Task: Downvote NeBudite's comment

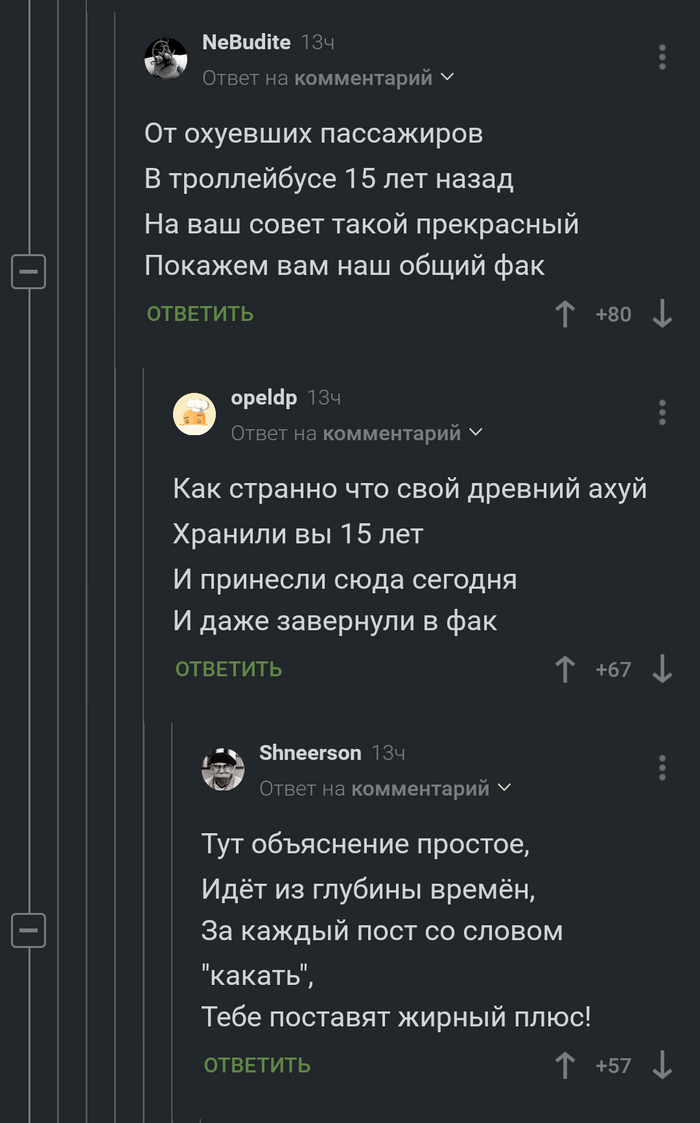Action: pyautogui.click(x=662, y=315)
